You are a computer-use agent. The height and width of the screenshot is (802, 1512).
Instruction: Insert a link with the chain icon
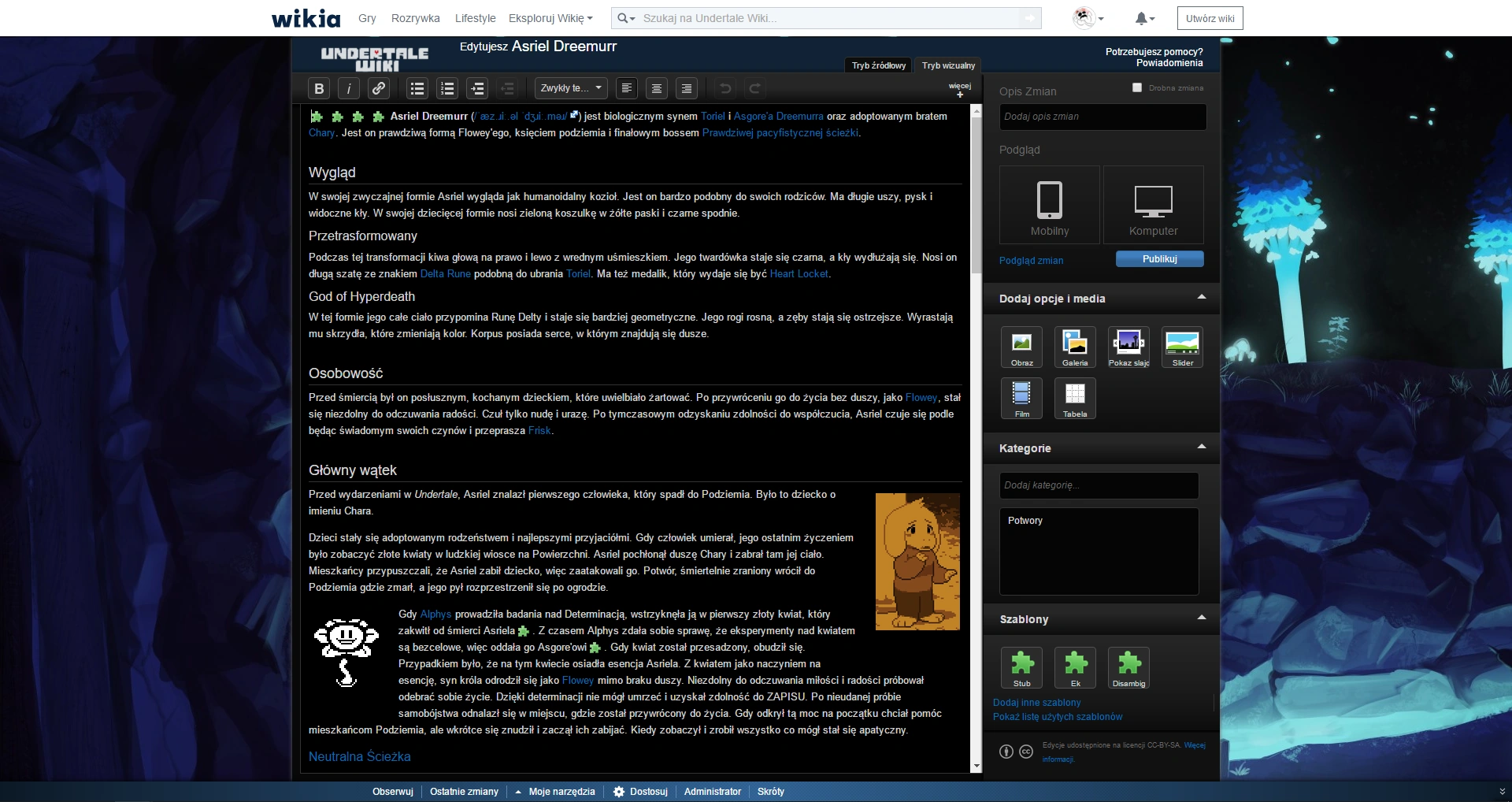point(379,89)
